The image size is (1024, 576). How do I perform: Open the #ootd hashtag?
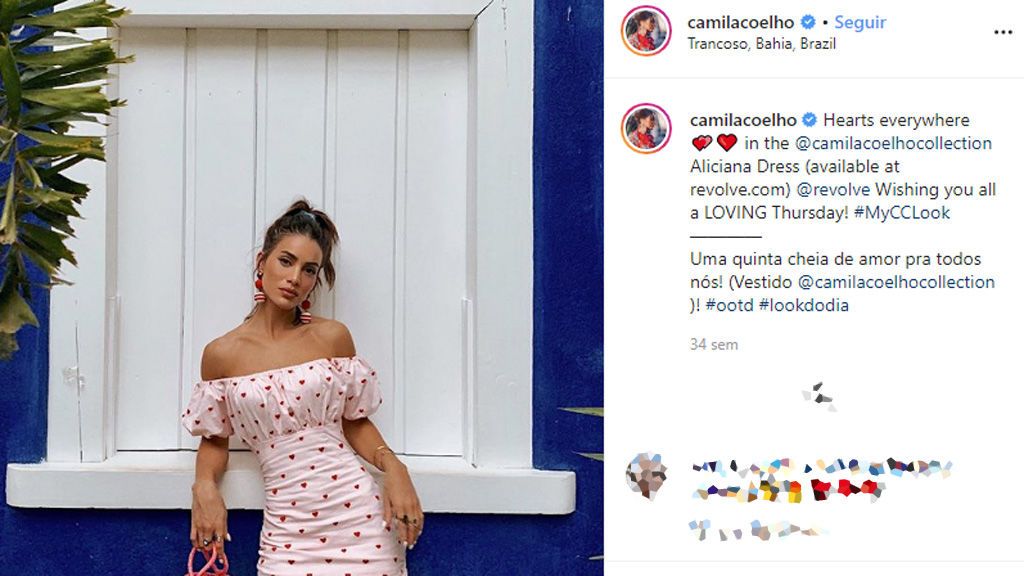[729, 305]
